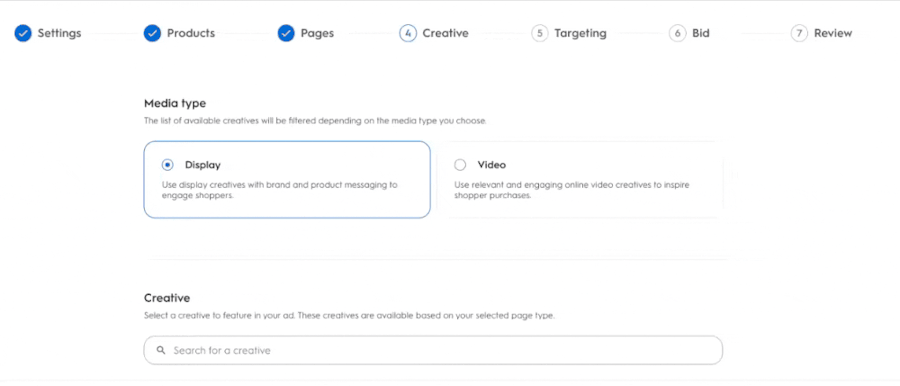The width and height of the screenshot is (900, 386).
Task: Click the Pages step checkmark icon
Action: [x=286, y=33]
